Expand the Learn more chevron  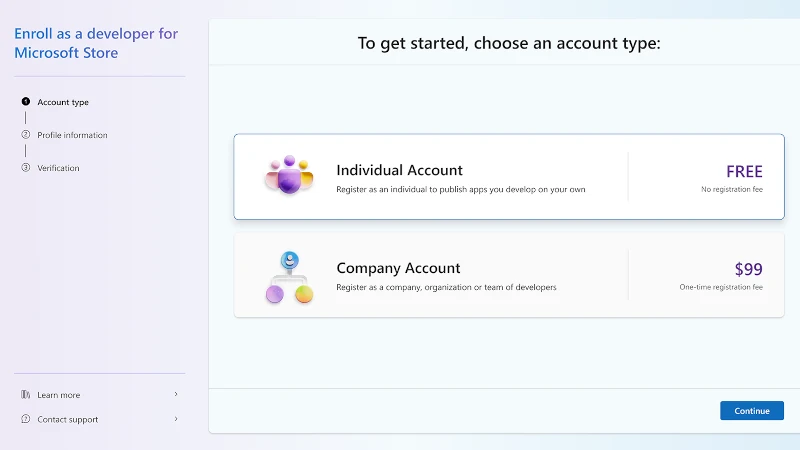point(176,394)
